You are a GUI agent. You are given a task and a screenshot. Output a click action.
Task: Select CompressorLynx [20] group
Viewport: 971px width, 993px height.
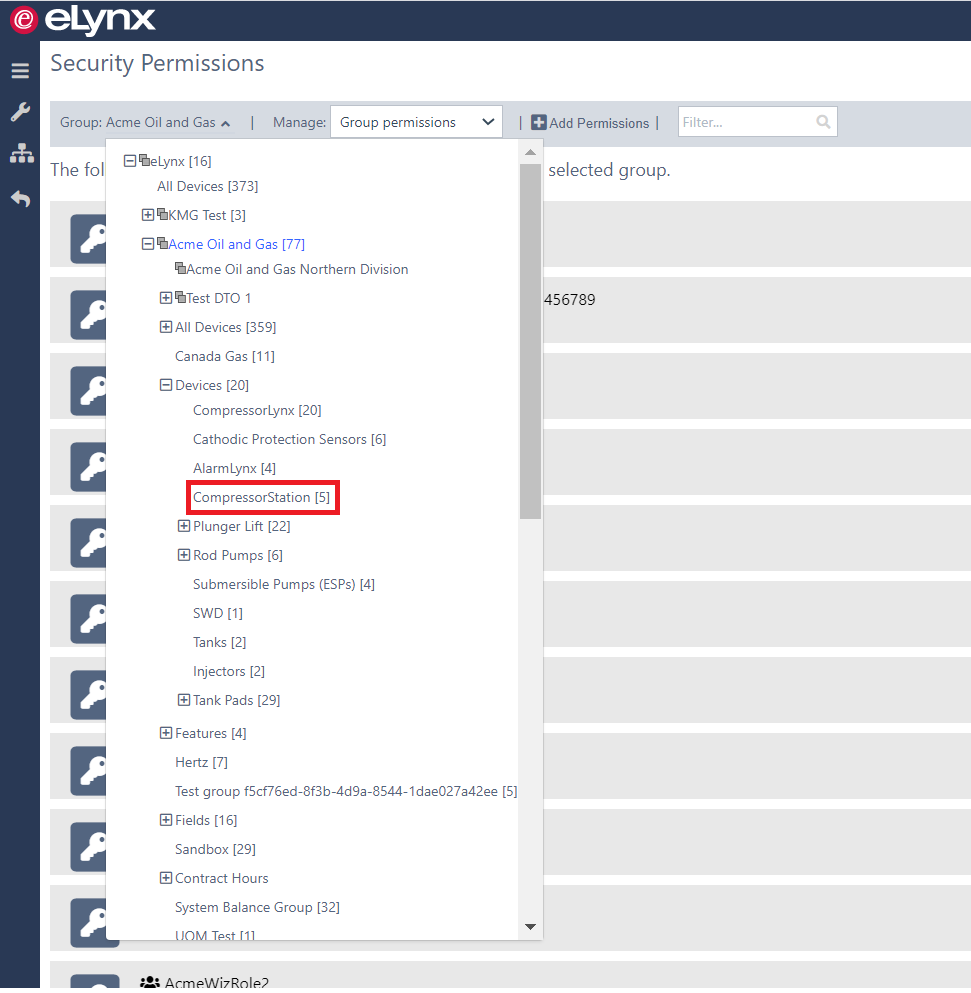tap(257, 410)
